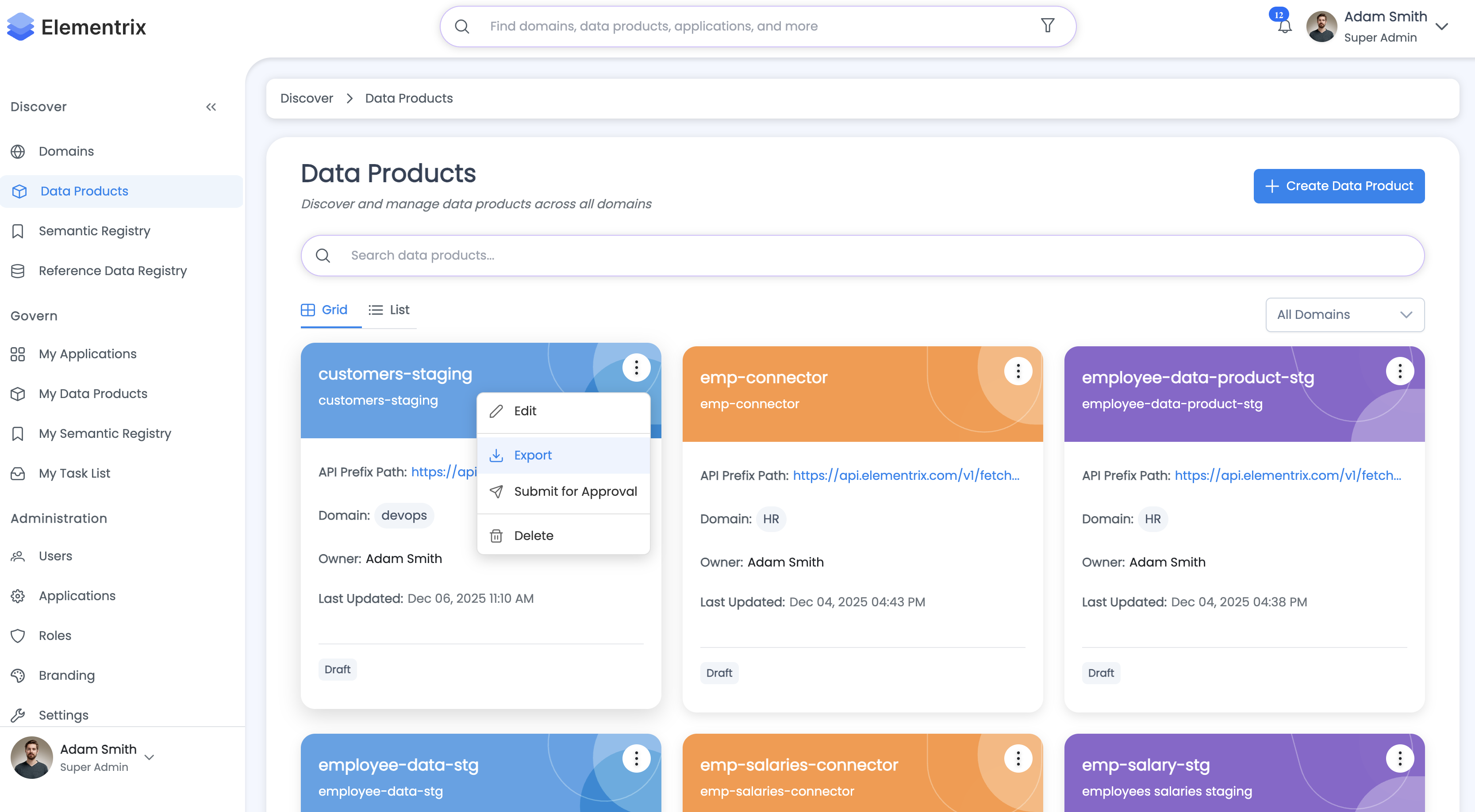1475x812 pixels.
Task: Open the customers-staging API prefix link
Action: [x=444, y=471]
